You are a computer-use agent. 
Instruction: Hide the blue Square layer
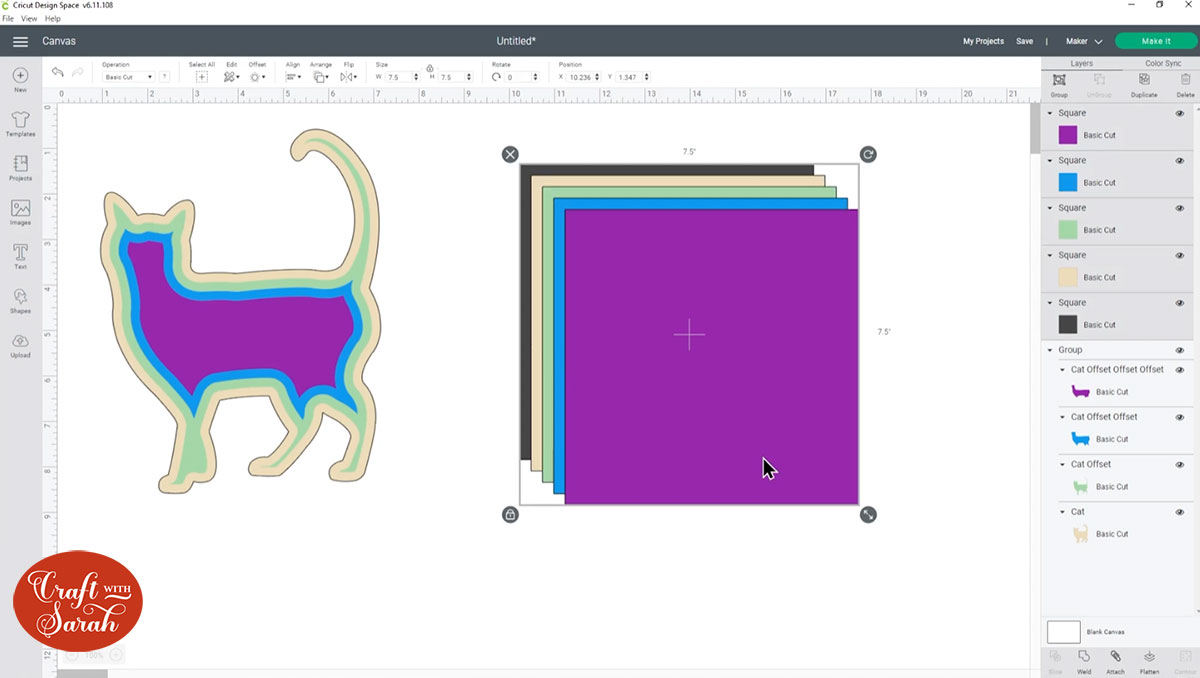(x=1179, y=160)
